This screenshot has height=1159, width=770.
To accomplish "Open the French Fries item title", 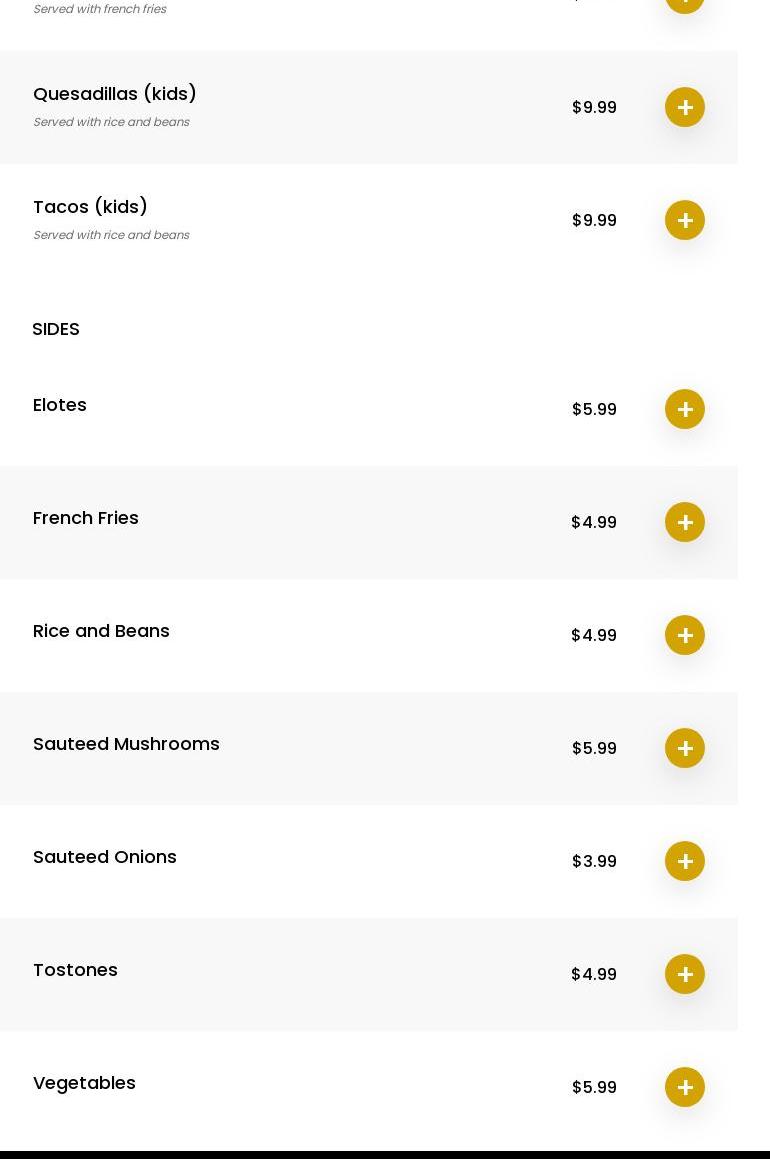I will pos(86,518).
